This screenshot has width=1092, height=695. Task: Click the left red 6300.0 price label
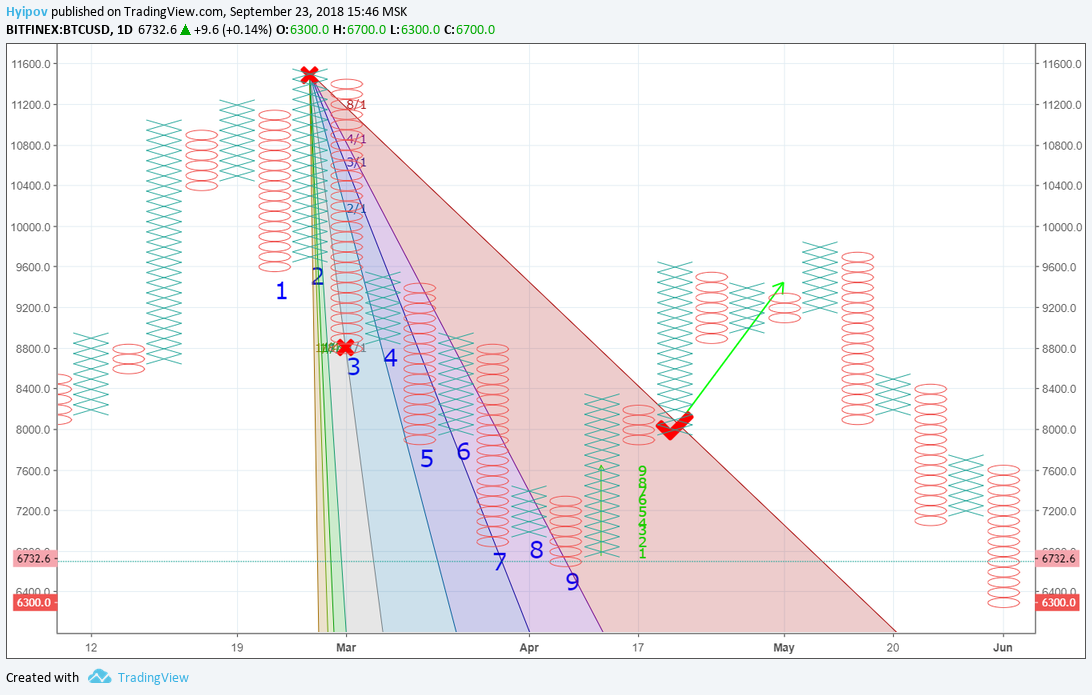click(x=33, y=602)
